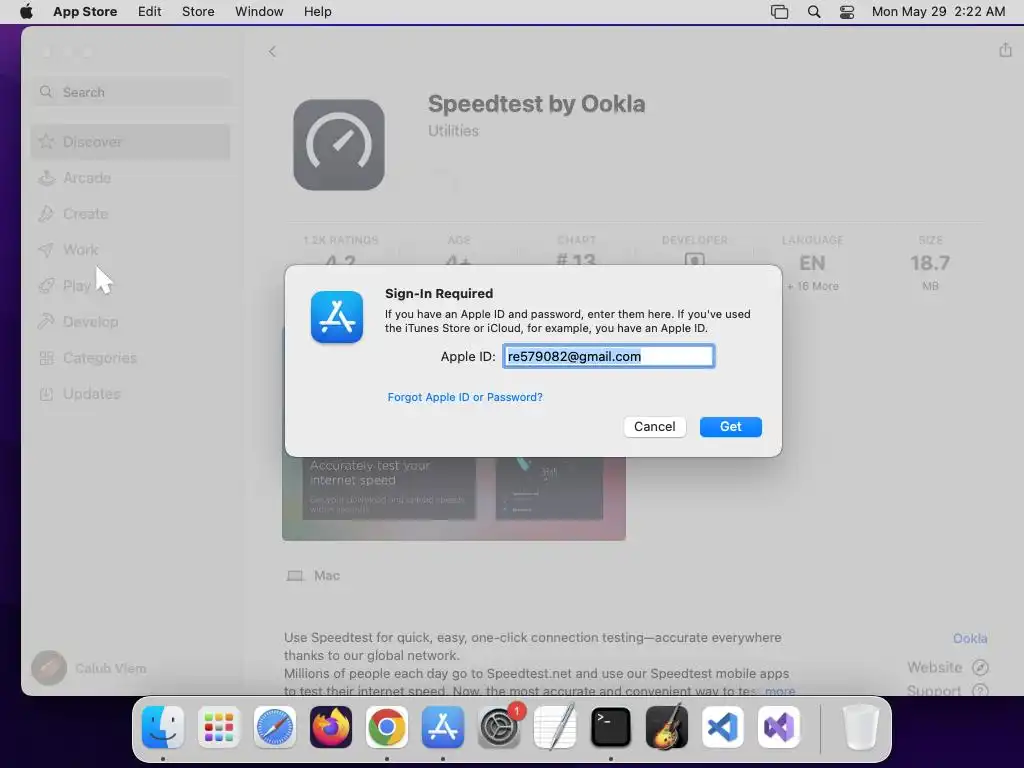
Task: Click the Speedtest by Ookla title
Action: tap(536, 104)
